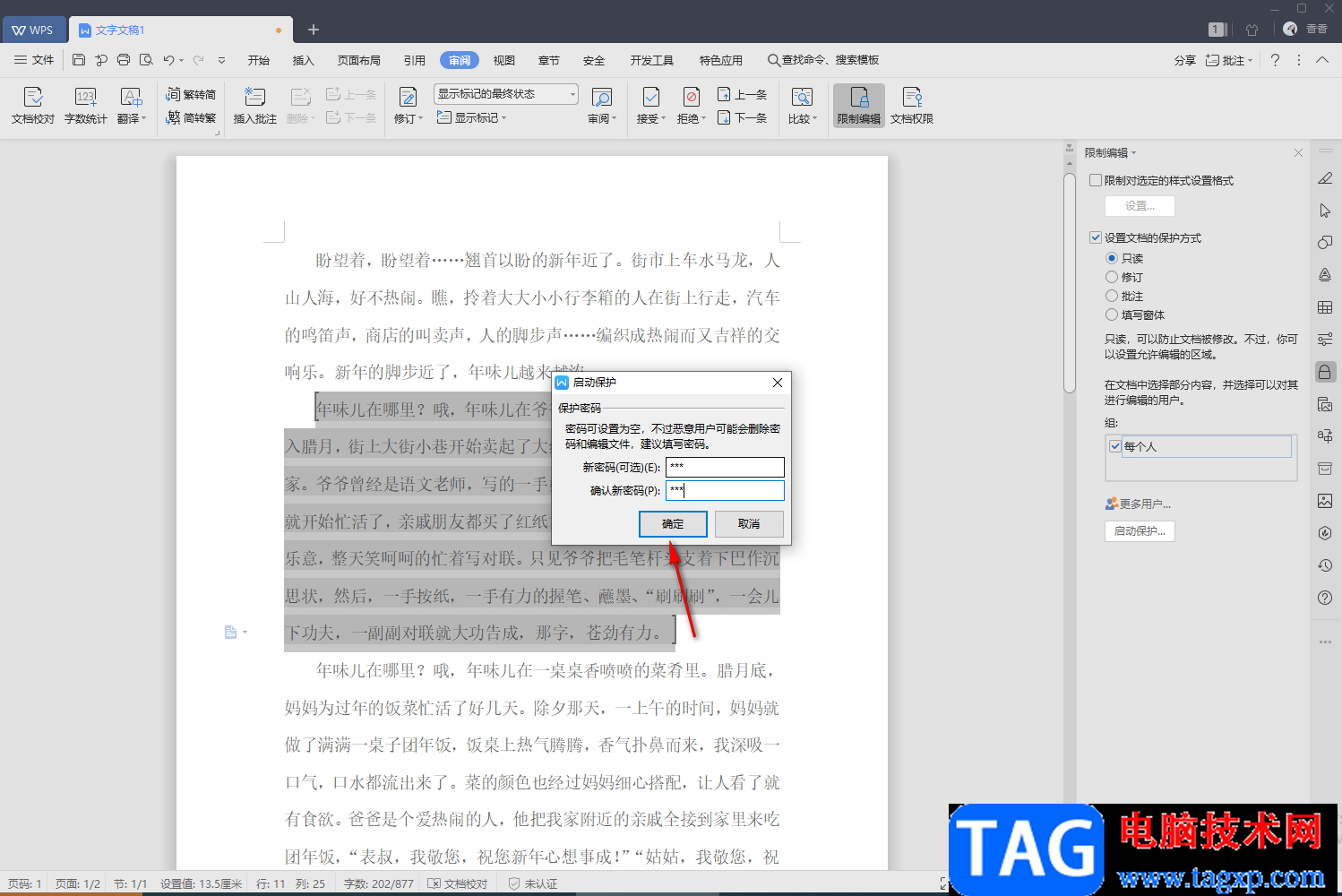Screen dimensions: 1342x896
Task: Click the pen style icon in sidebar
Action: pyautogui.click(x=1325, y=178)
